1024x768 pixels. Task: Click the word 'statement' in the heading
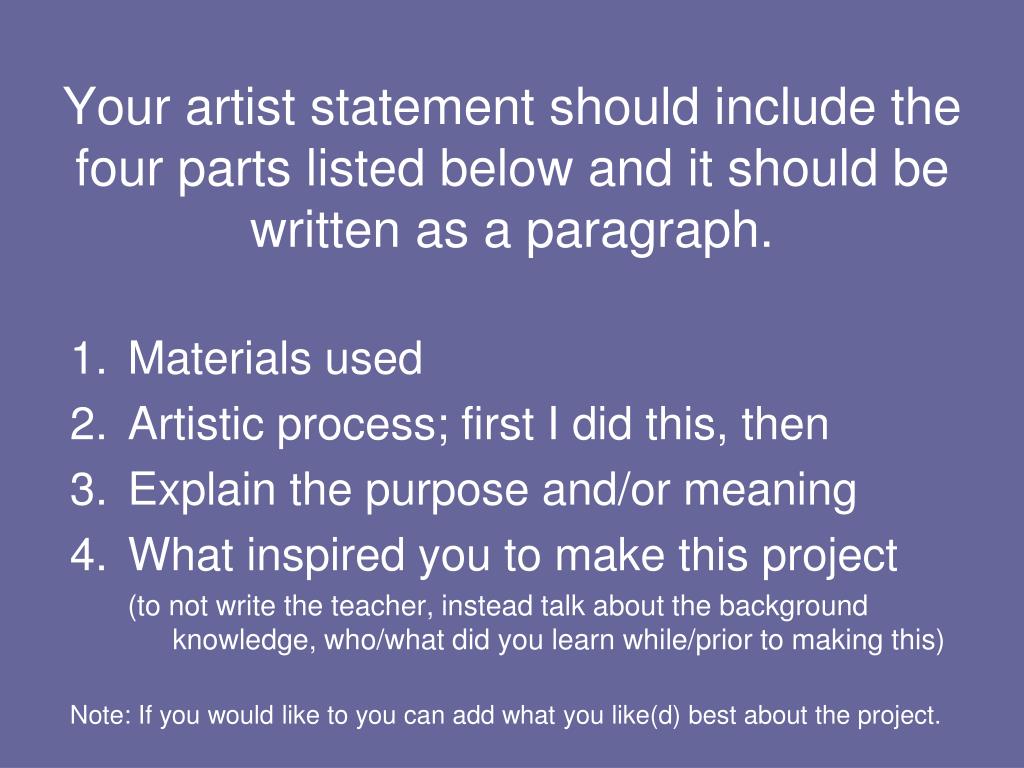[x=422, y=106]
